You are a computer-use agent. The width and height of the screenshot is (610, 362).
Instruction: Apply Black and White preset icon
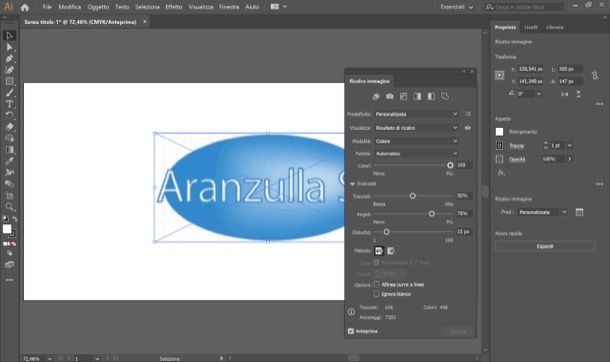(x=431, y=96)
